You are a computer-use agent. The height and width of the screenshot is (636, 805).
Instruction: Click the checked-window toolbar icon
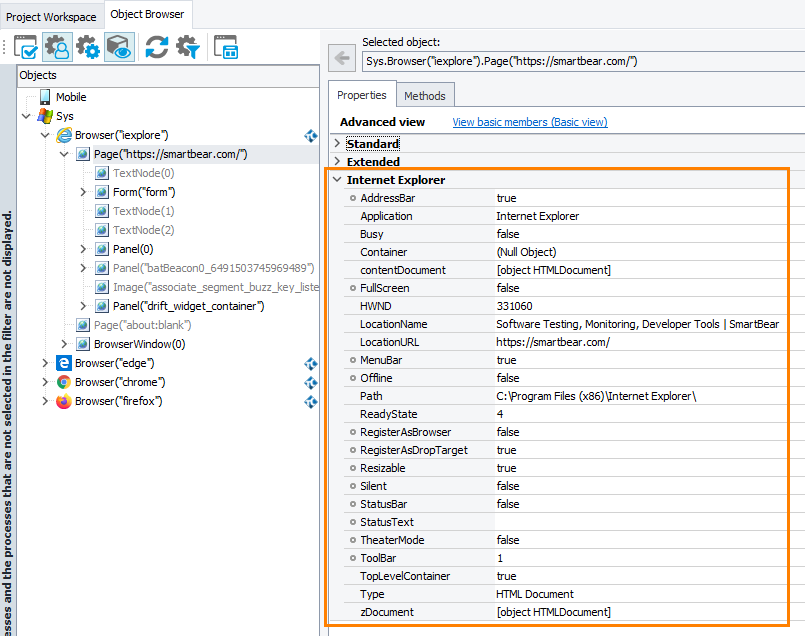27,47
